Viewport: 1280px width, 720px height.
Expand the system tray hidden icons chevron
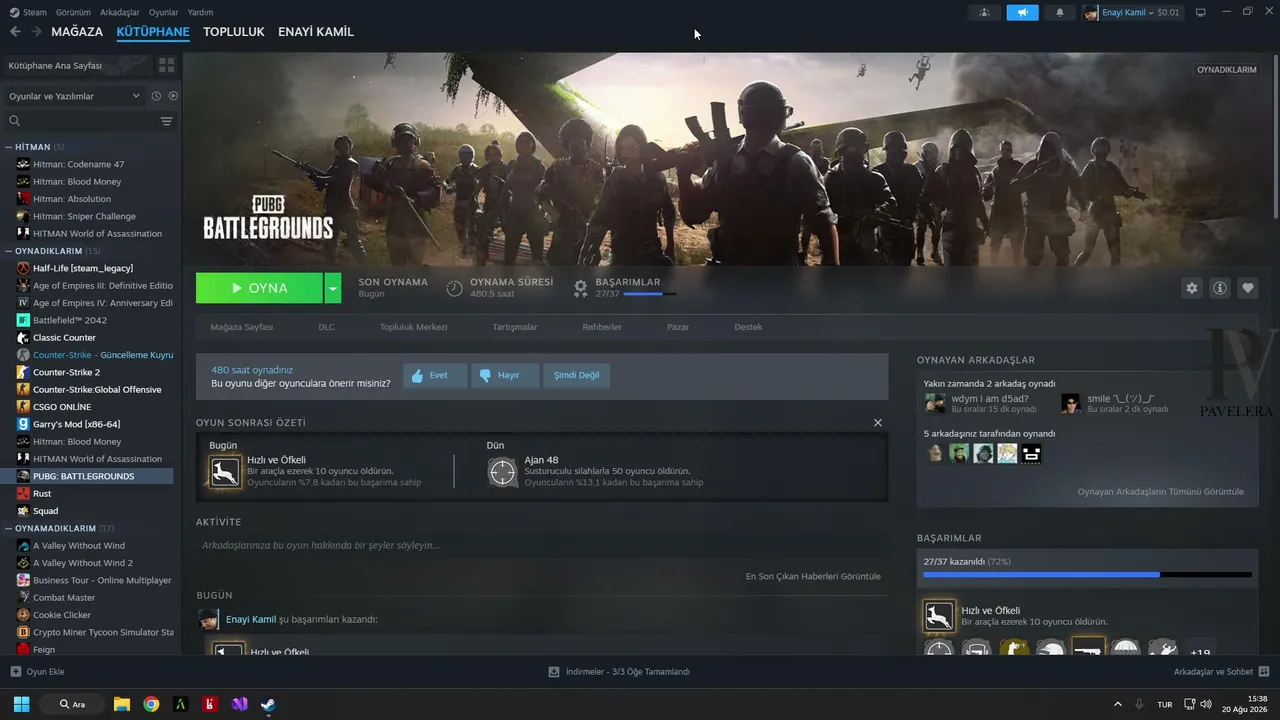(1117, 704)
